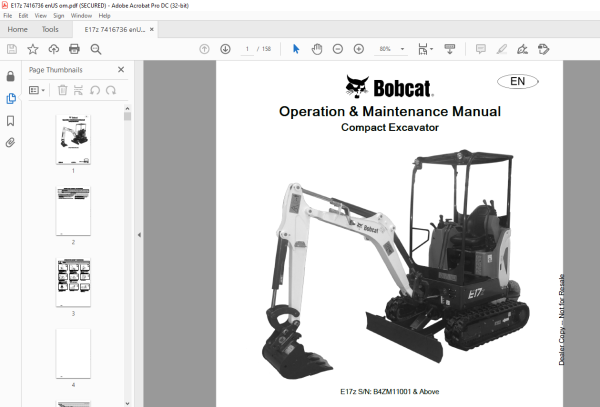Collapse the navigation pane arrow
The image size is (600, 407).
point(139,235)
